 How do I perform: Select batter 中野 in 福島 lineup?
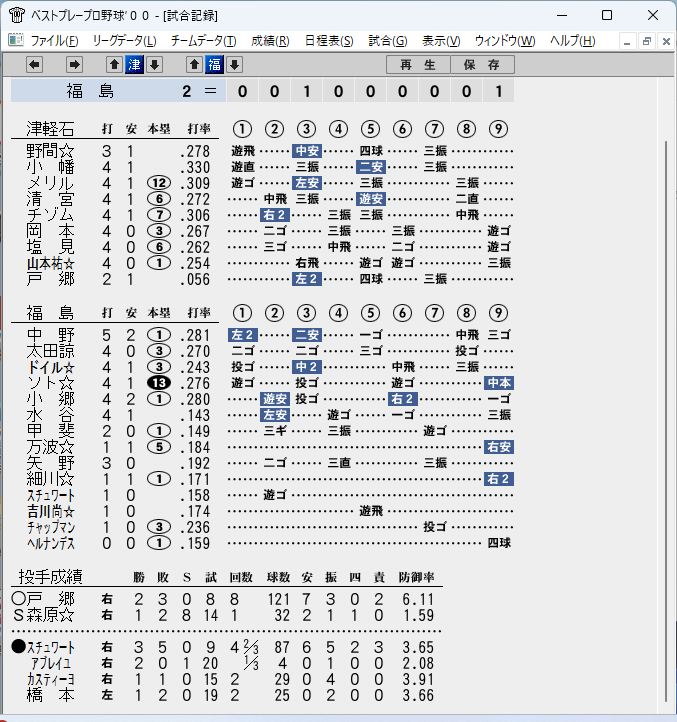click(x=50, y=335)
